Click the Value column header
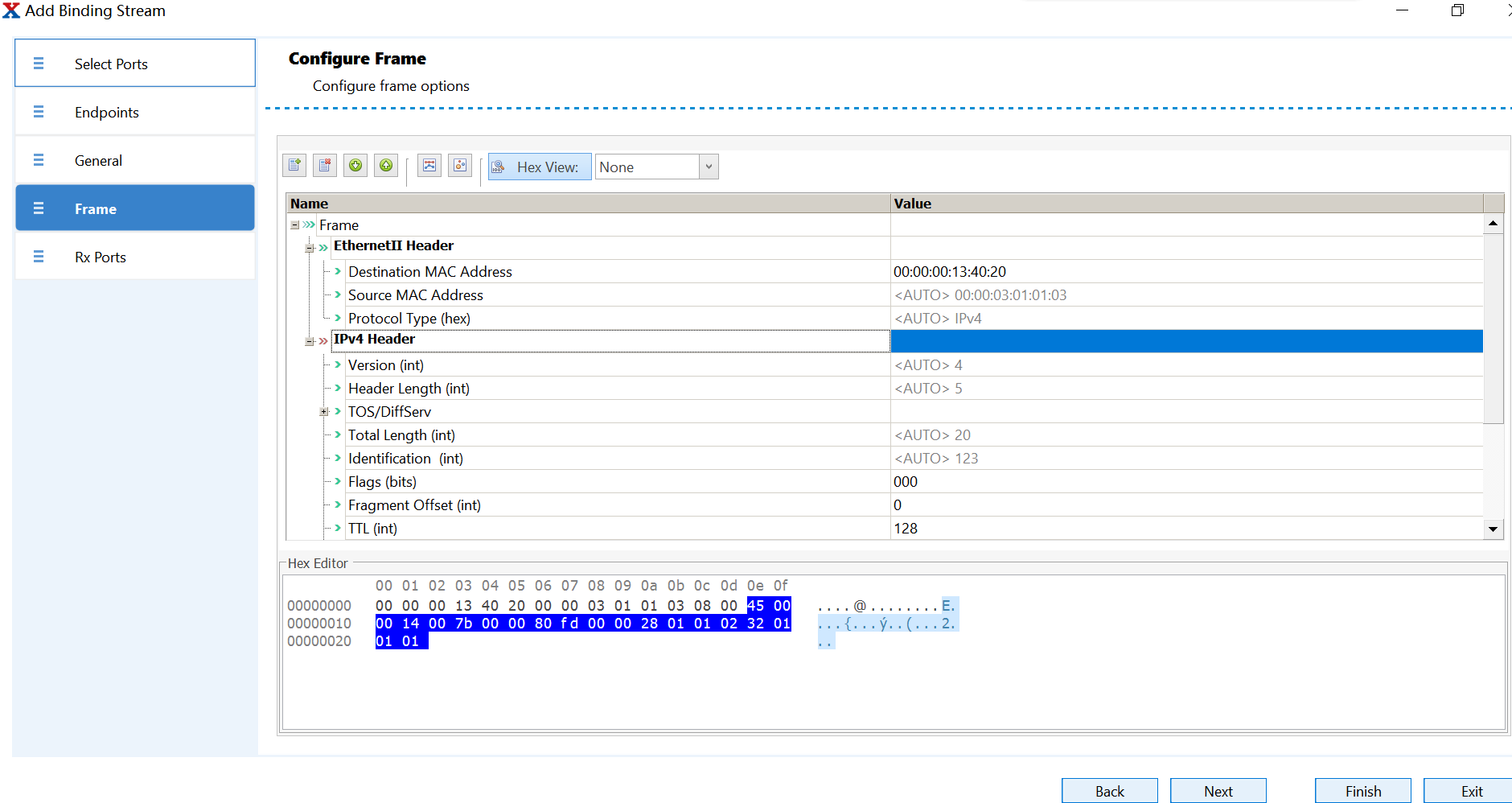 [1187, 204]
